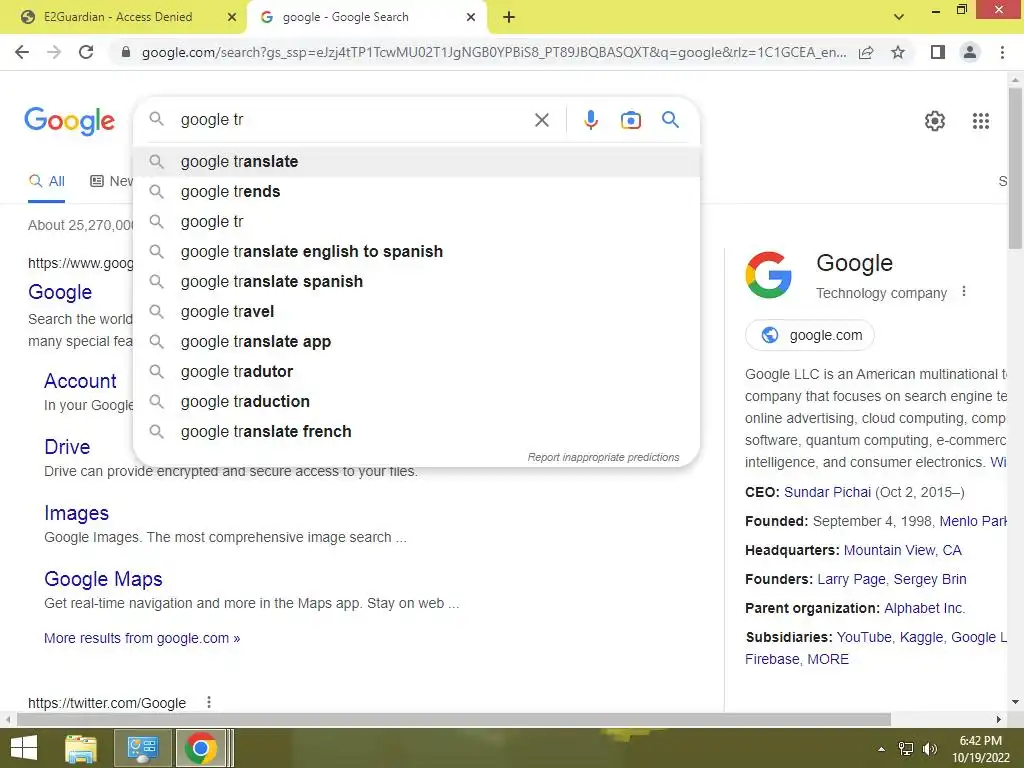
Task: Click the network icon in system tray
Action: tap(906, 749)
